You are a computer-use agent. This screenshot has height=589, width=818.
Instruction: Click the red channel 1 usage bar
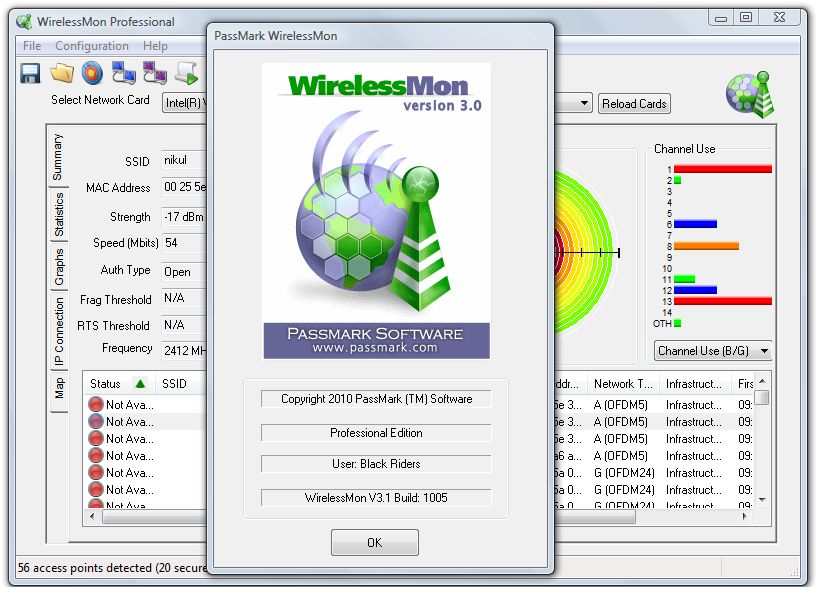723,169
